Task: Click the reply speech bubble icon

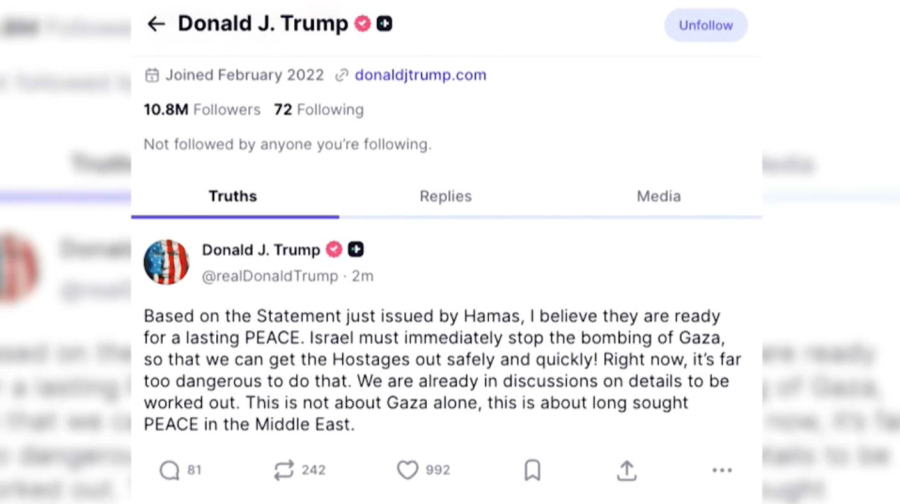Action: click(170, 470)
